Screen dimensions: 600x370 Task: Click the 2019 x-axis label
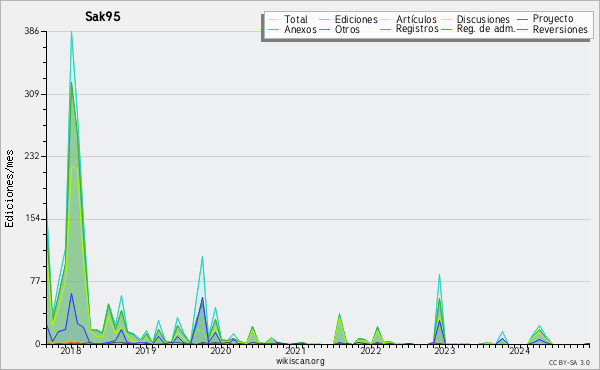[146, 350]
